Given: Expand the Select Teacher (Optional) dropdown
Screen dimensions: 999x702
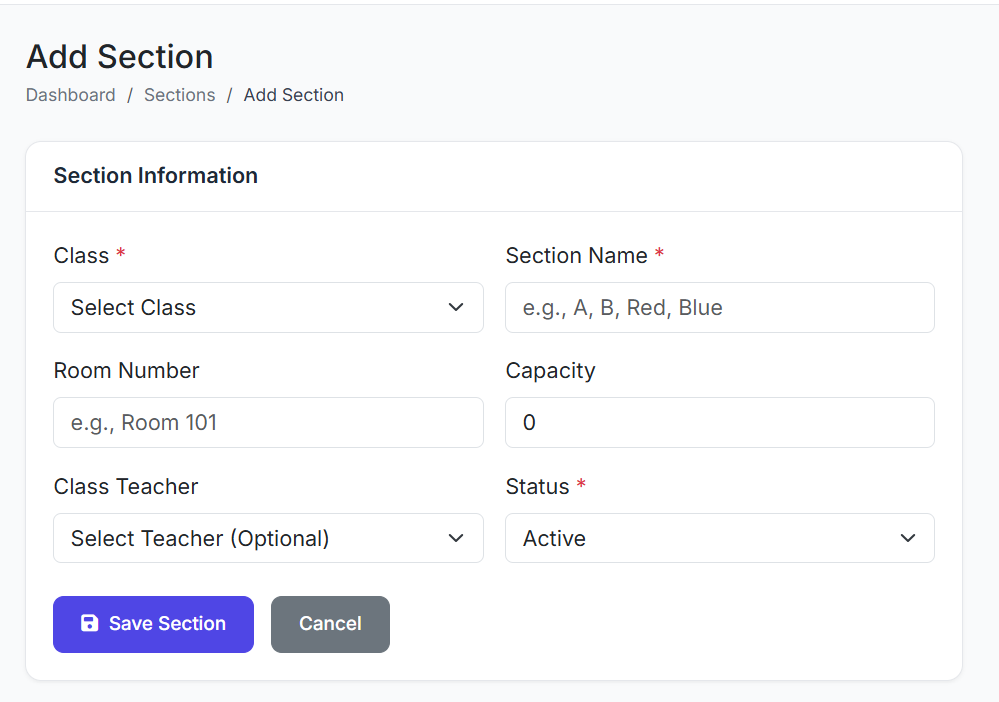Looking at the screenshot, I should click(267, 538).
